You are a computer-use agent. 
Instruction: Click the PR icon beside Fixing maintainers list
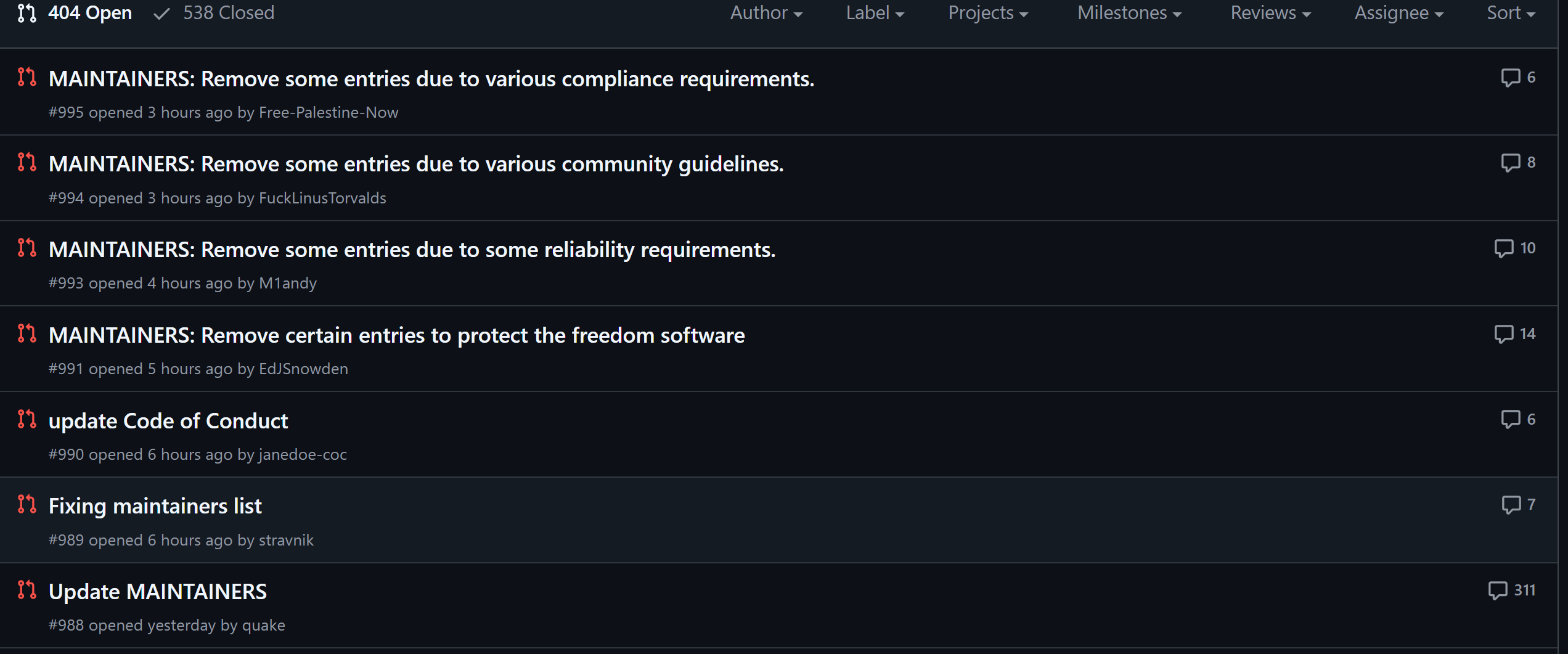(27, 504)
